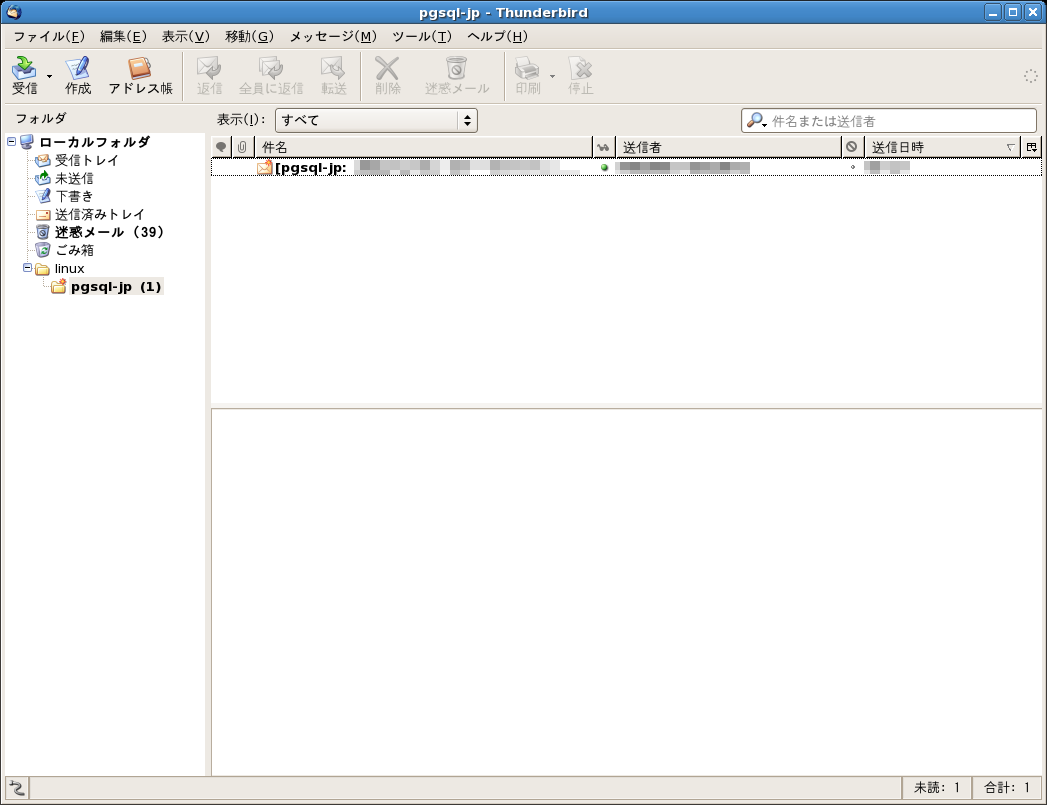Sort by 送信日時 column header
The height and width of the screenshot is (805, 1047).
point(942,148)
